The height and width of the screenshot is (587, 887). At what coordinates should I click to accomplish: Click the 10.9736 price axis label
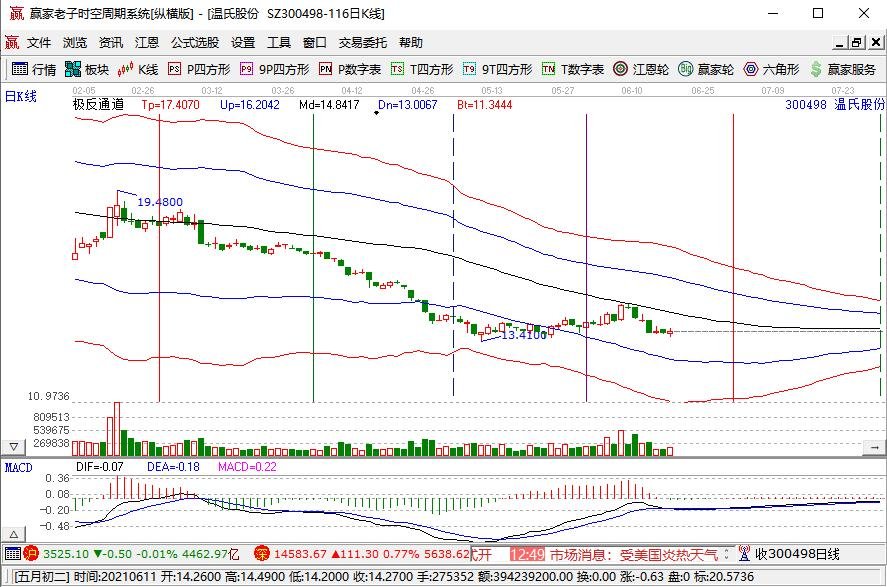[x=49, y=396]
